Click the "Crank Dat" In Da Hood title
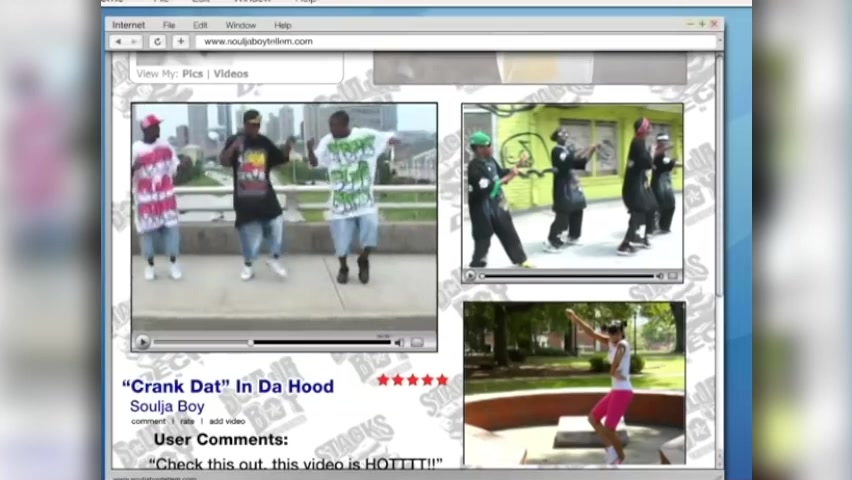852x480 pixels. coord(228,387)
